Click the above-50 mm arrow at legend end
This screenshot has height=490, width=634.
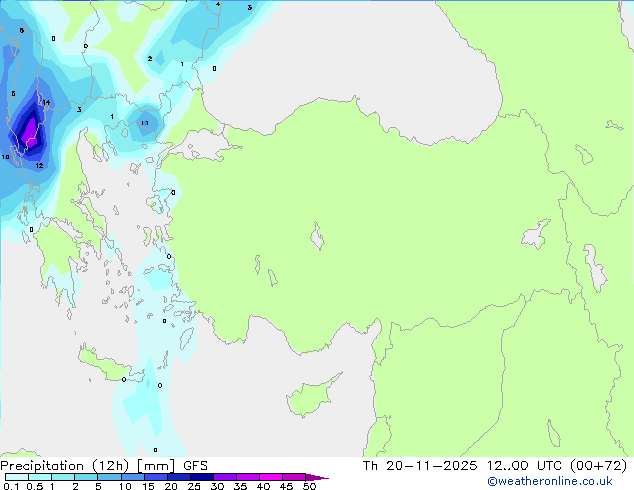coord(317,477)
